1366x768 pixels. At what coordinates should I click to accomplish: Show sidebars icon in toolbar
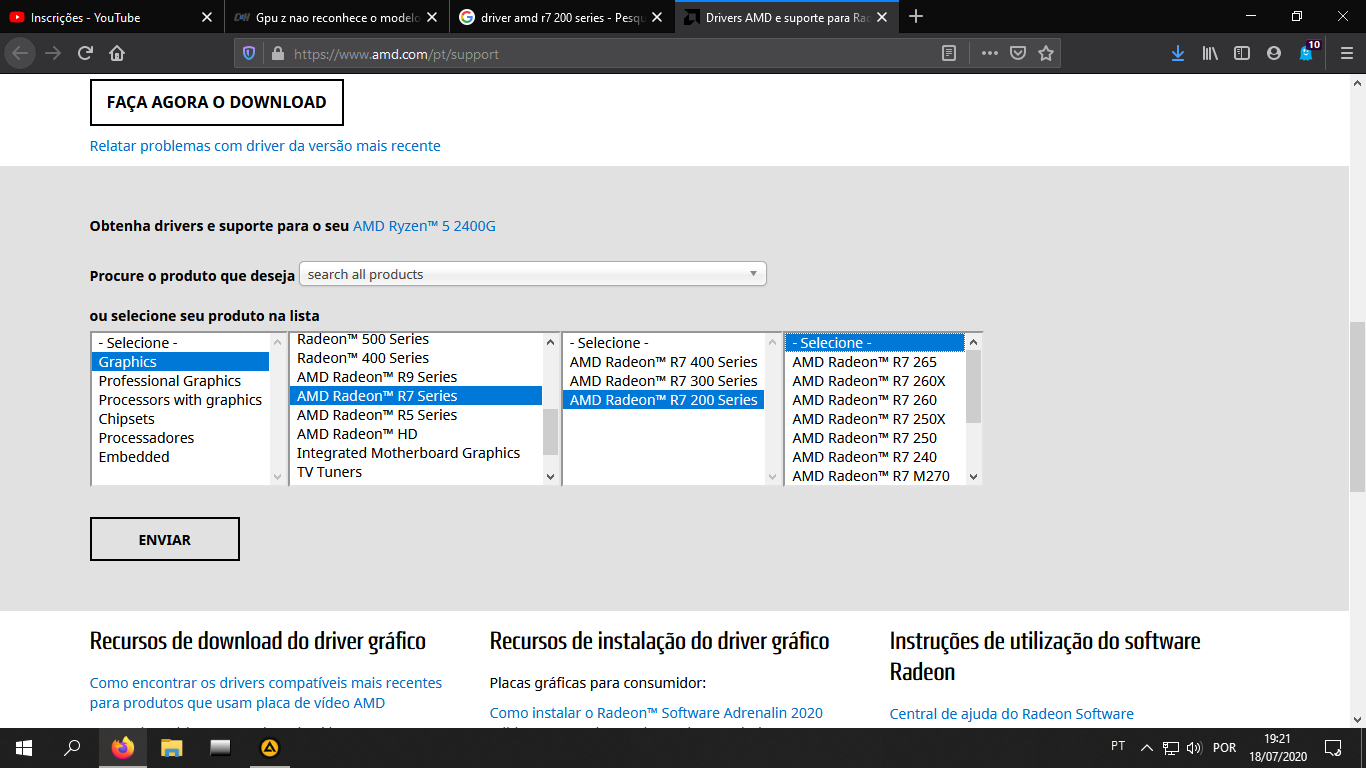pyautogui.click(x=1242, y=53)
